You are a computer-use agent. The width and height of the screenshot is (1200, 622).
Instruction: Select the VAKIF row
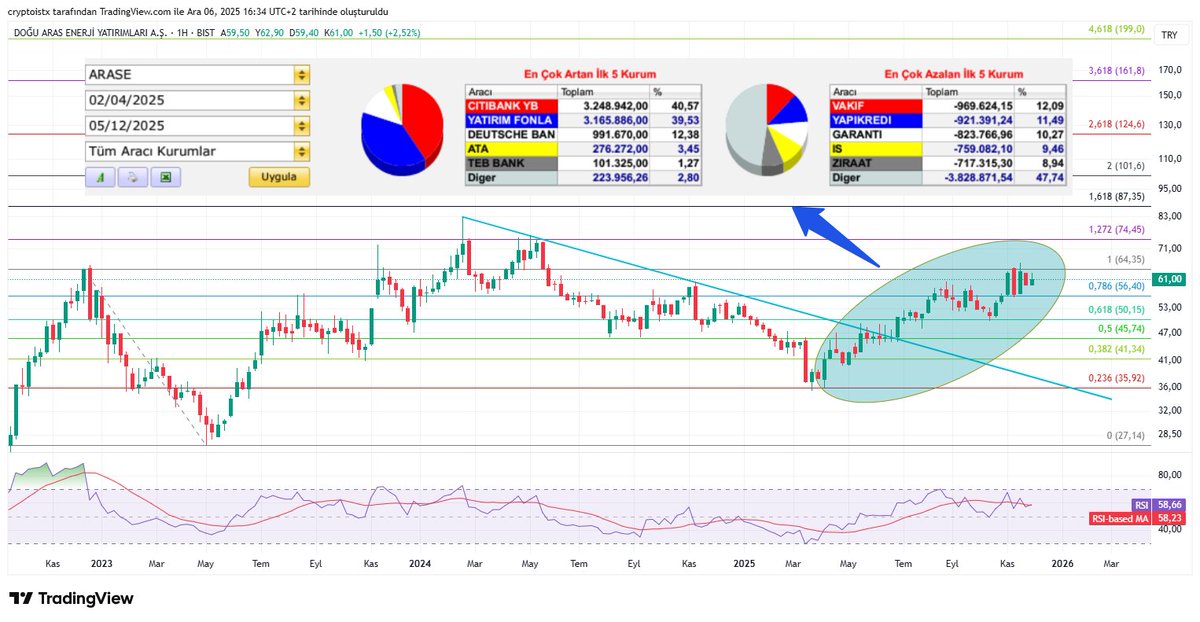pos(947,105)
